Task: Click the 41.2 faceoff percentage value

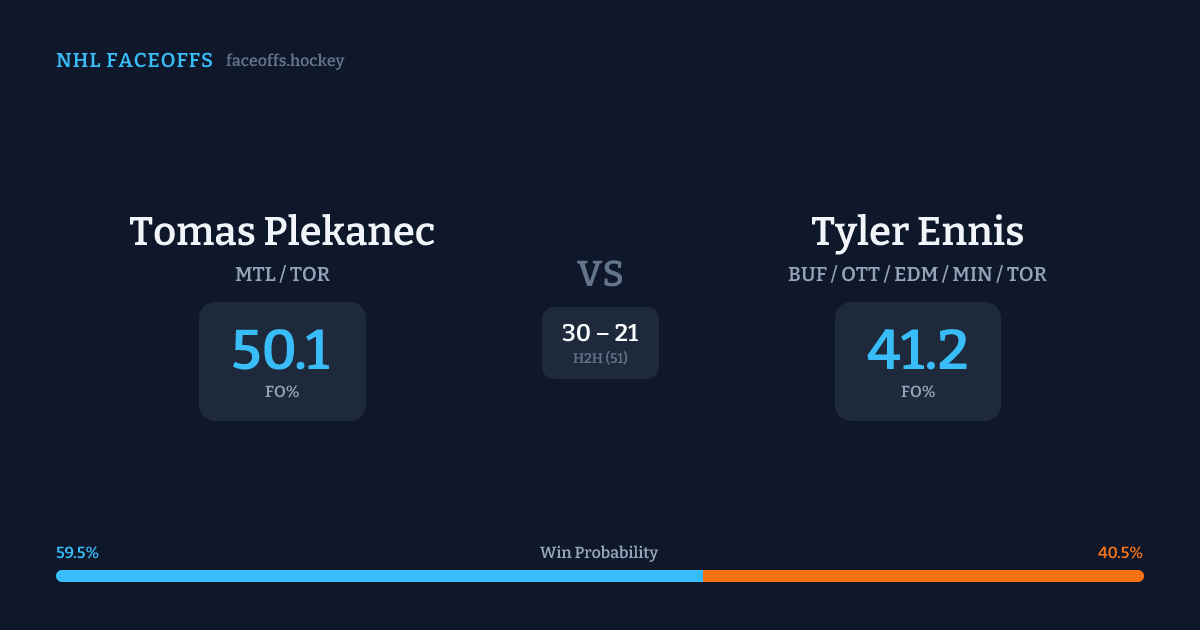Action: tap(917, 349)
